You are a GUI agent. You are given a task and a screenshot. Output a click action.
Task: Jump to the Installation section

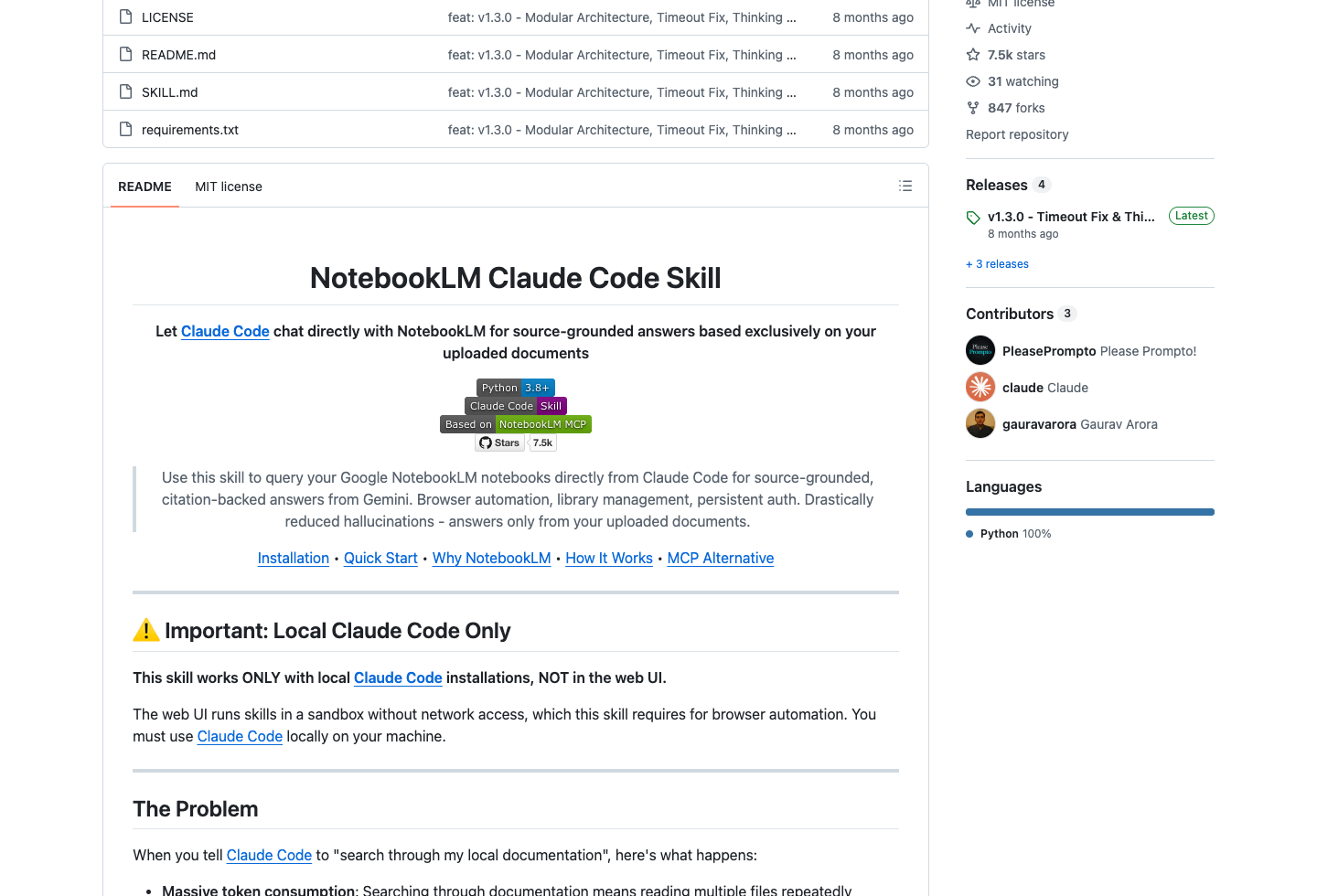click(294, 558)
